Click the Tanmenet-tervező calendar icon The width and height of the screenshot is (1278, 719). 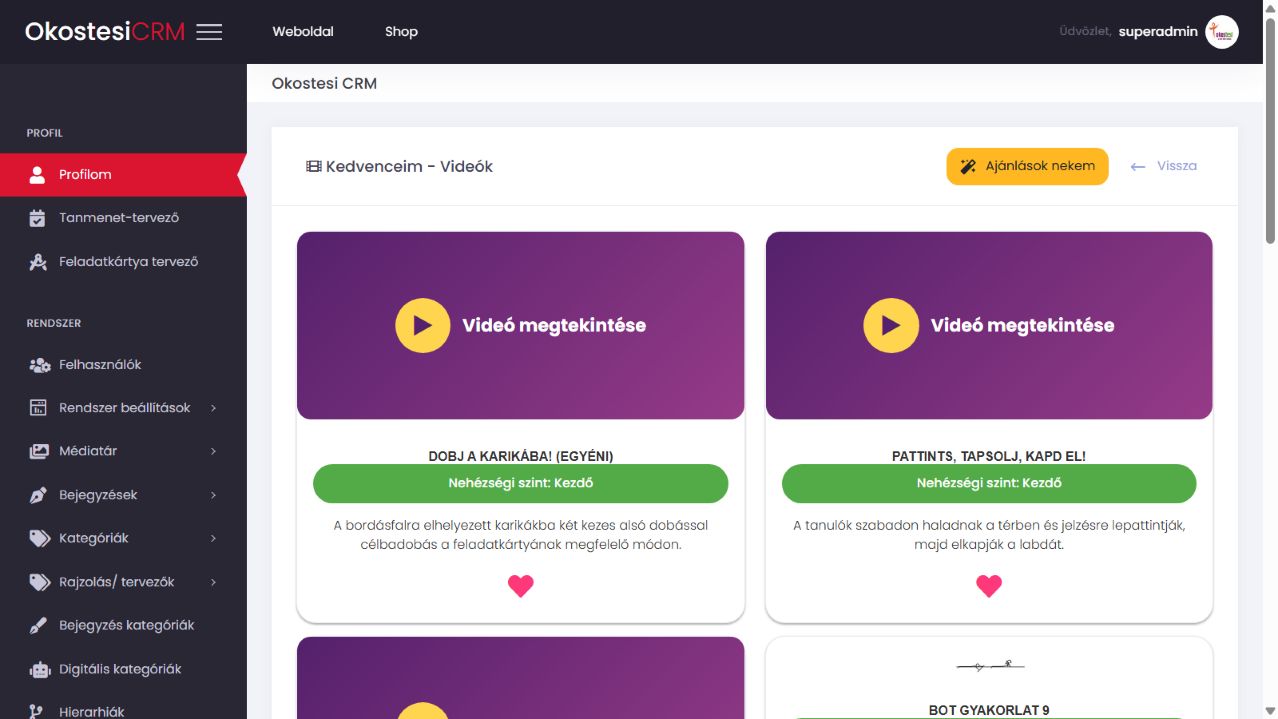click(38, 218)
